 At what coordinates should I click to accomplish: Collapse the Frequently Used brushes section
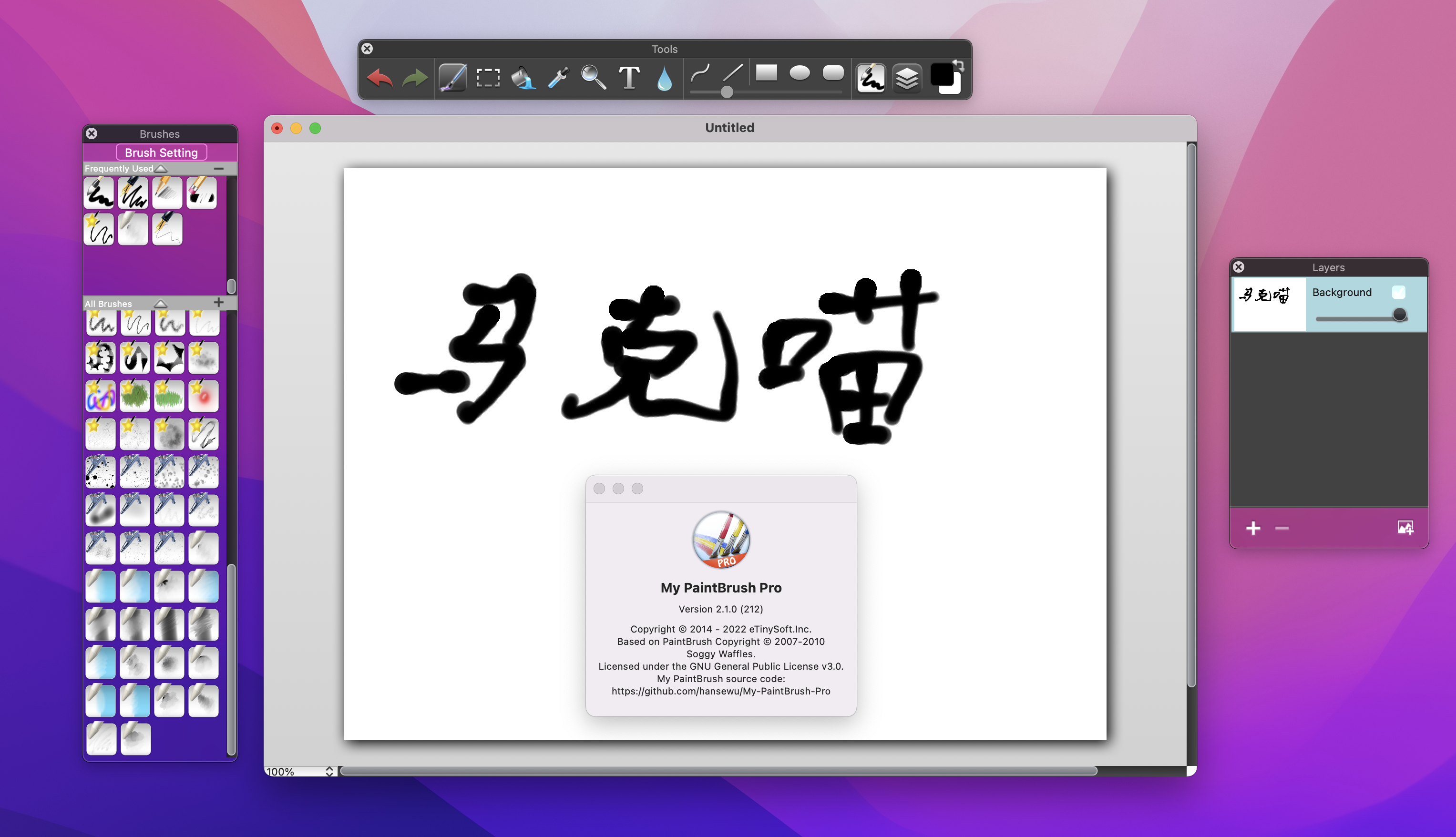(x=162, y=168)
